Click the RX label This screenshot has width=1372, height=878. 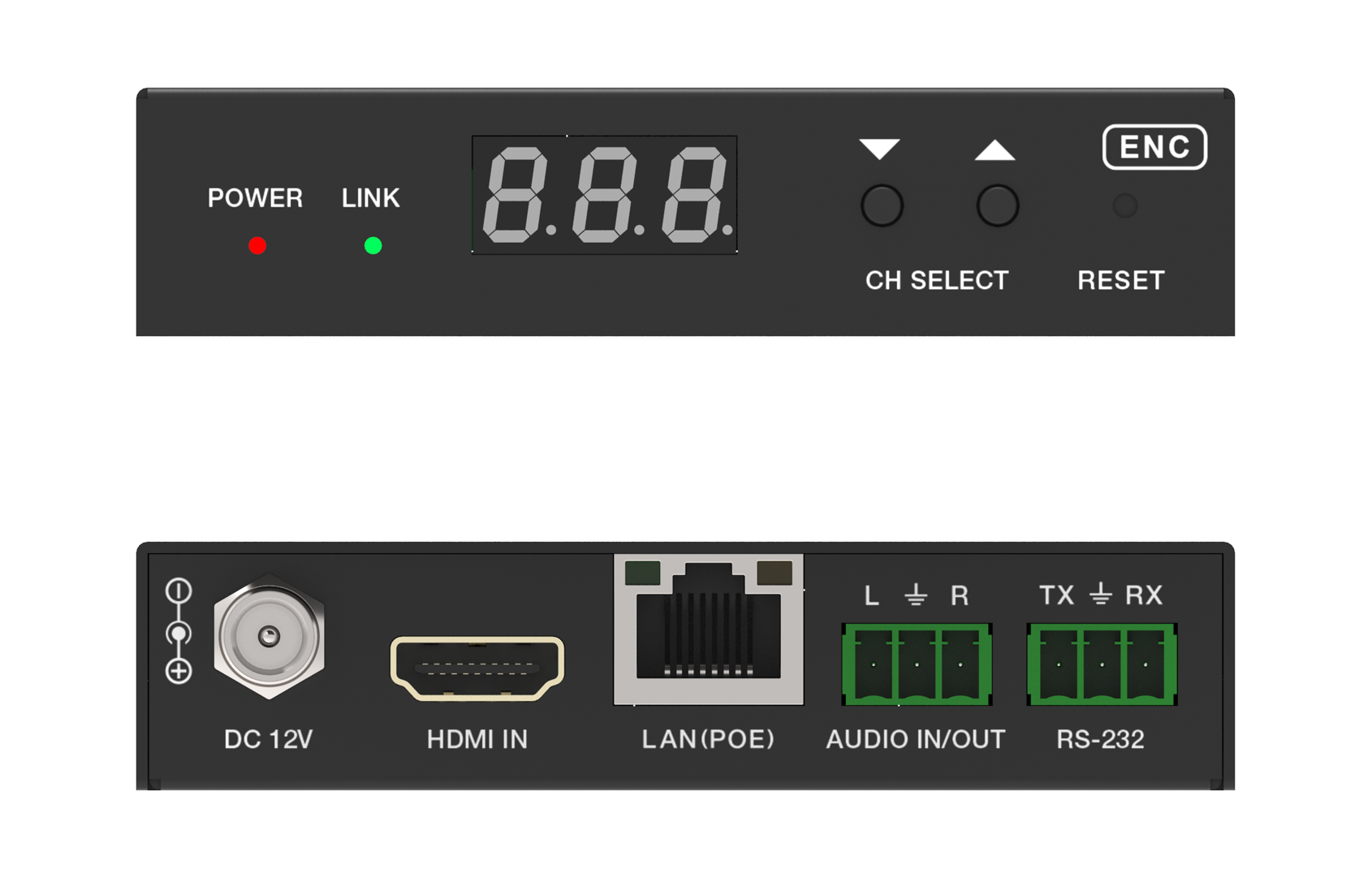click(1144, 595)
